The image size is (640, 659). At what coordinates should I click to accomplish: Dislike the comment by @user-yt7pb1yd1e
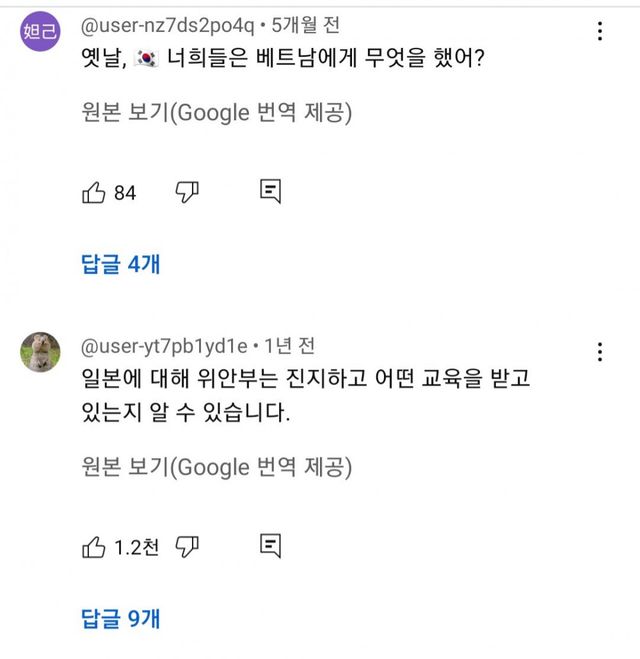click(x=187, y=546)
